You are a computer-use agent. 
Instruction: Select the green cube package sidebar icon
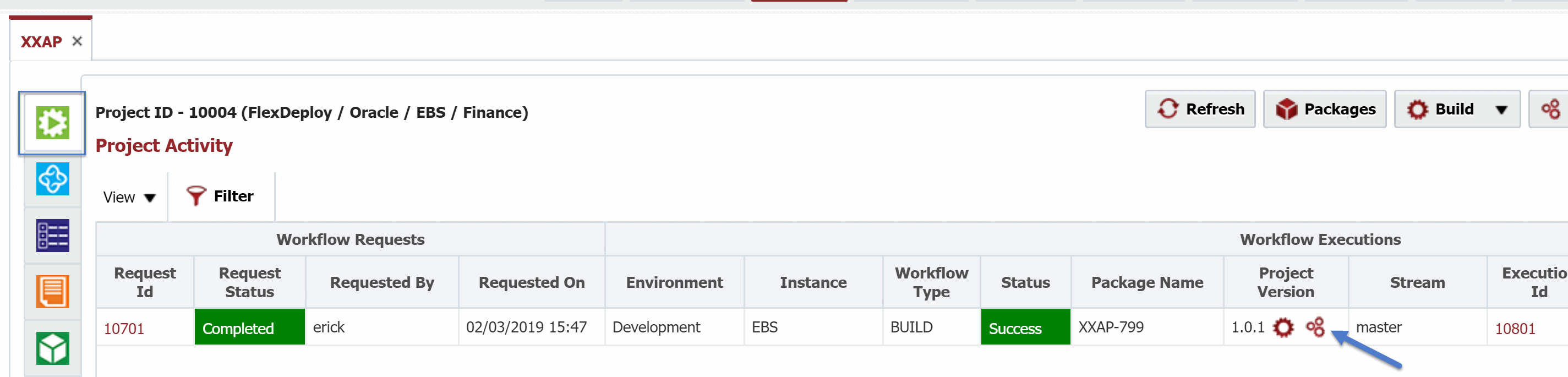click(x=52, y=348)
